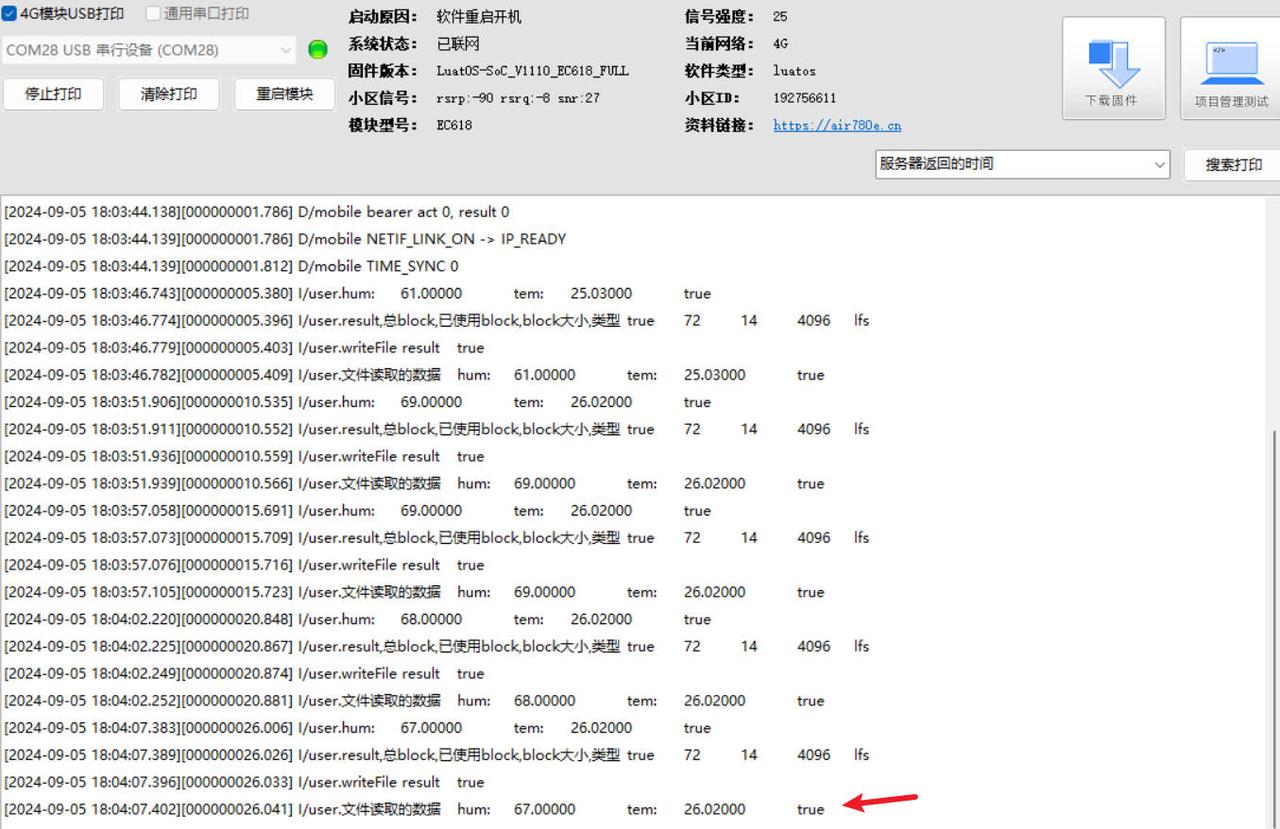
Task: Select the boot reason value 软件重启开机
Action: 479,17
